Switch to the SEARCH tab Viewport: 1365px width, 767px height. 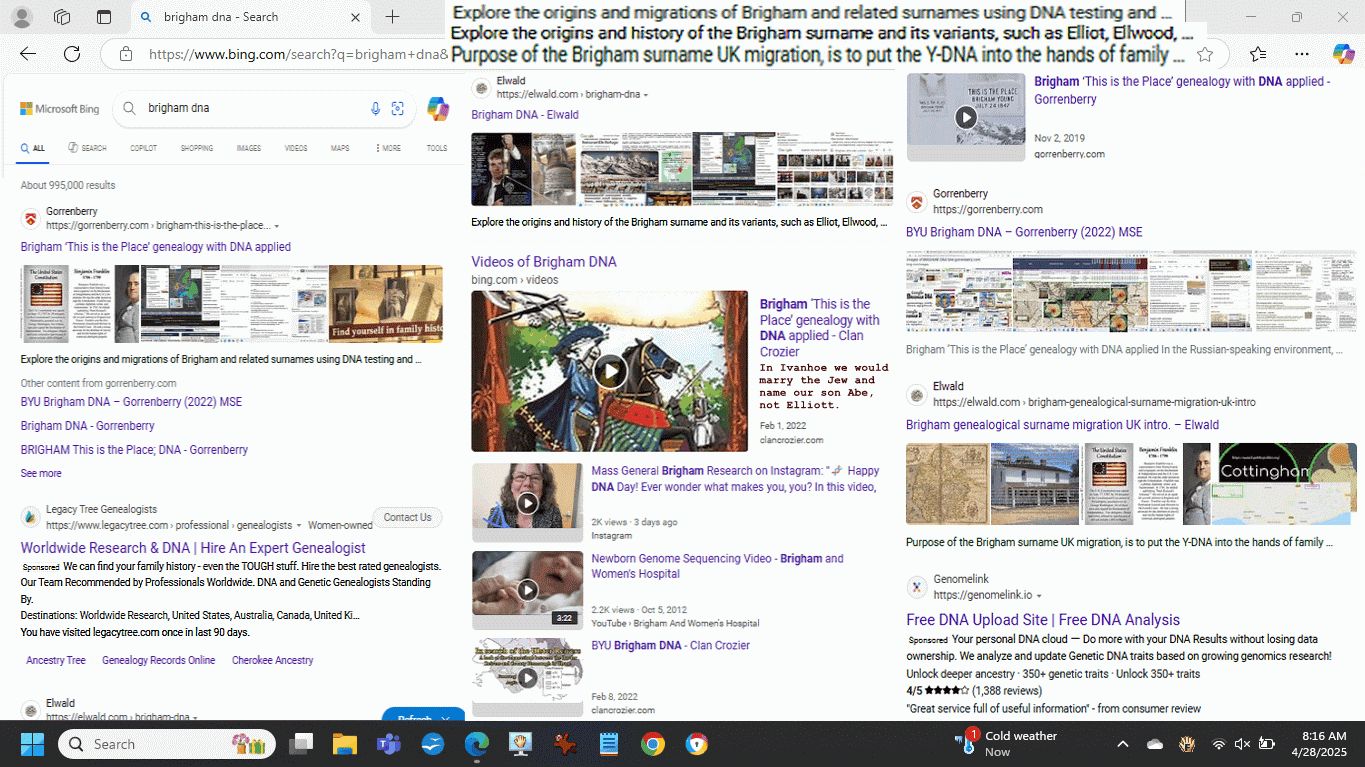pyautogui.click(x=87, y=148)
